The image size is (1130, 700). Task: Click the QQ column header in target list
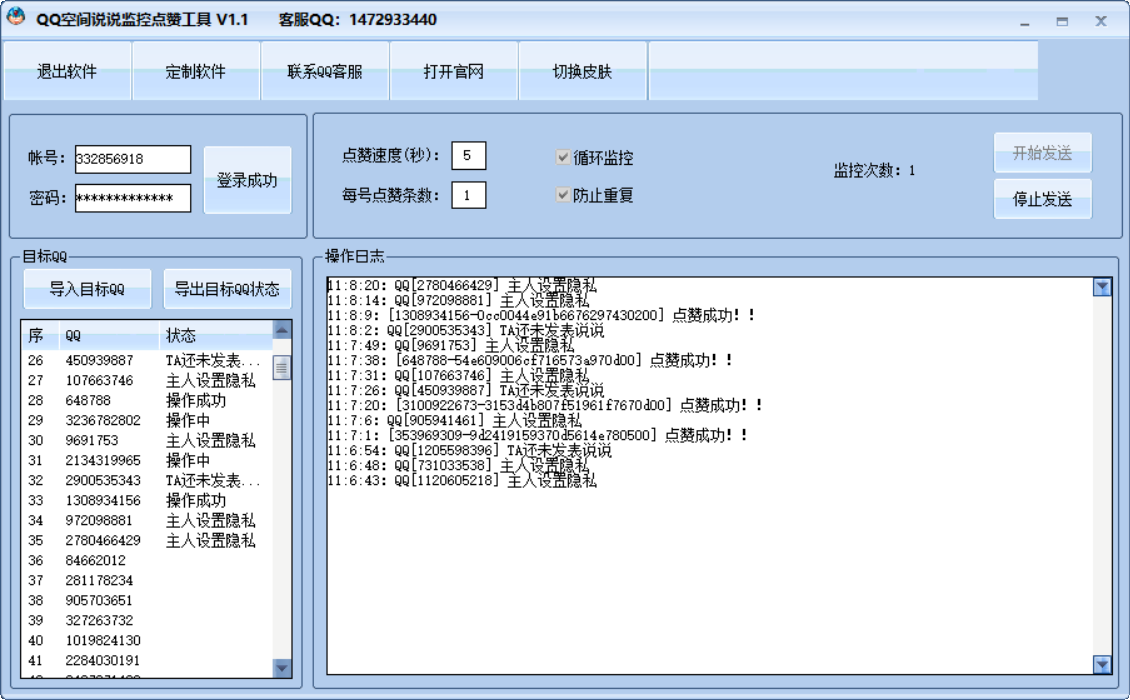coord(109,335)
